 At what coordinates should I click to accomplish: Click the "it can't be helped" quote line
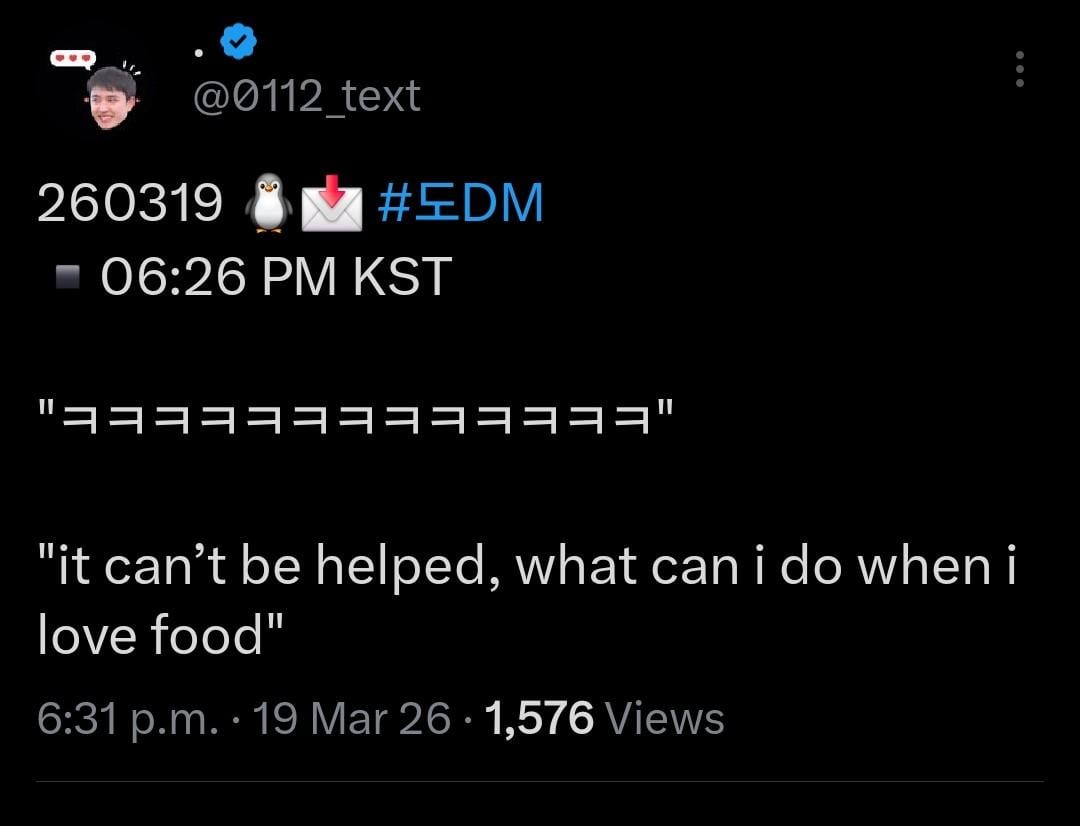coord(527,566)
